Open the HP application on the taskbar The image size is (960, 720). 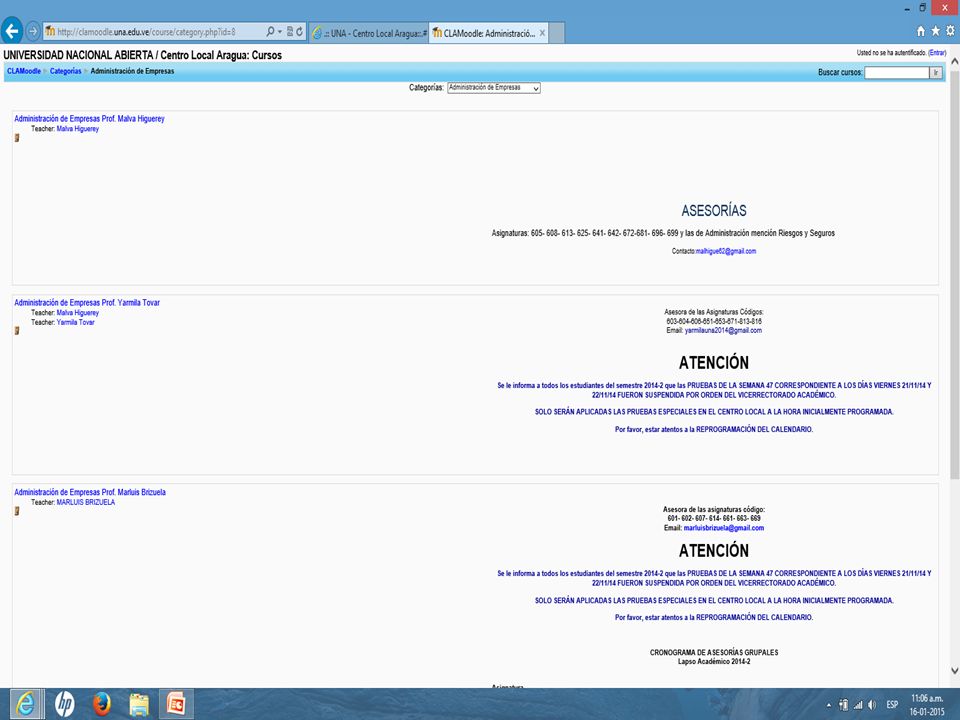[x=64, y=703]
